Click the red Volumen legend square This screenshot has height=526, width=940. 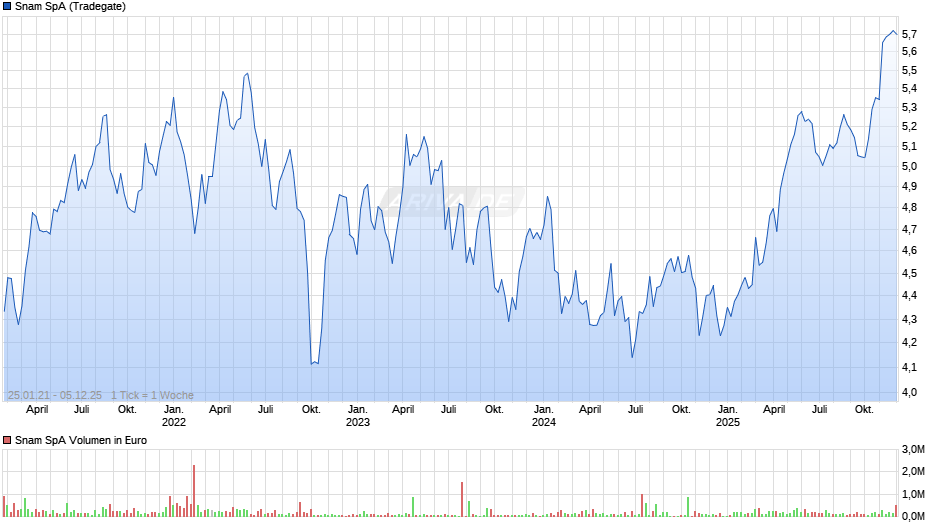[x=7, y=440]
